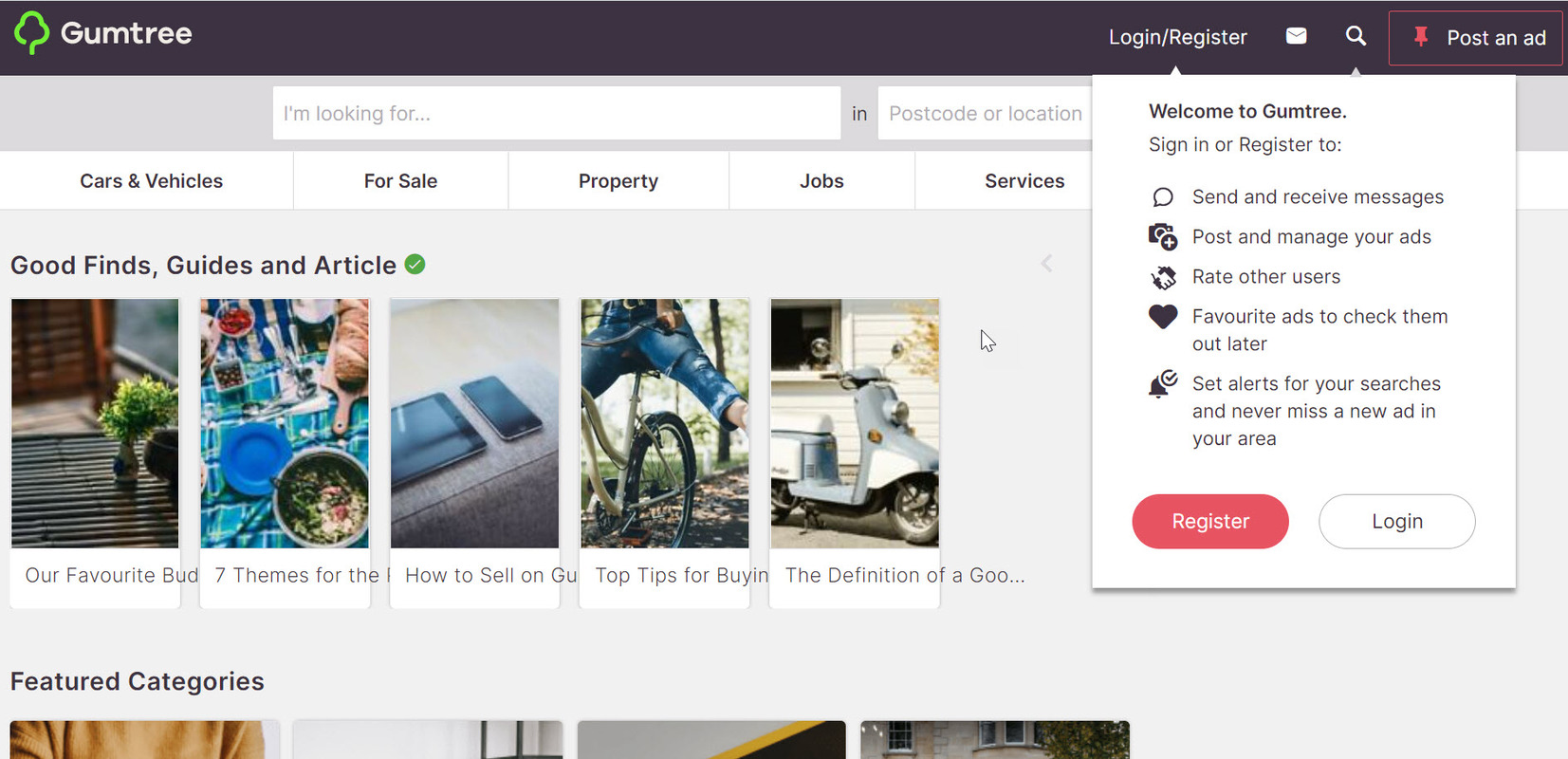1568x759 pixels.
Task: Open the messages envelope icon
Action: coord(1296,36)
